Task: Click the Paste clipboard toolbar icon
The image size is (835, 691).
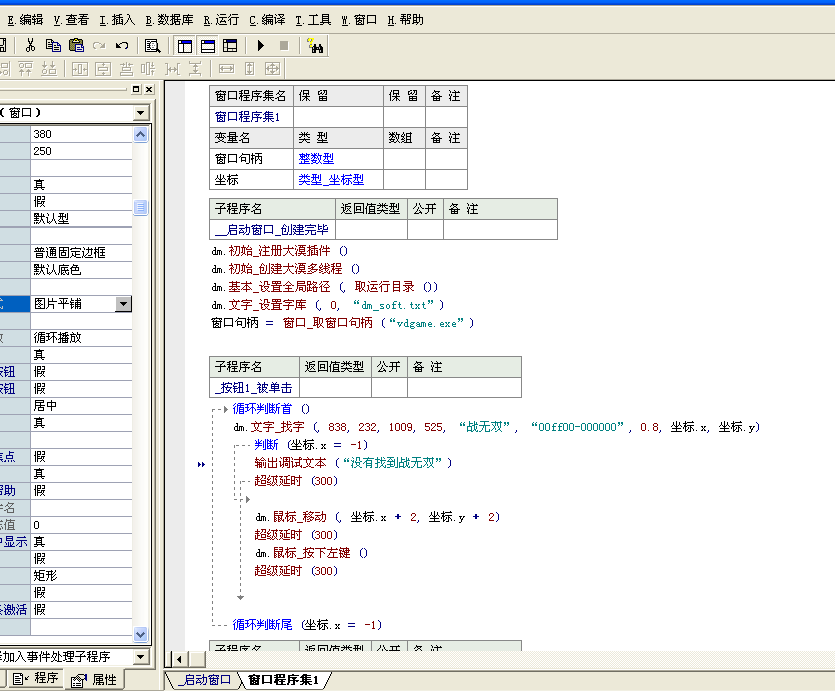Action: point(77,46)
